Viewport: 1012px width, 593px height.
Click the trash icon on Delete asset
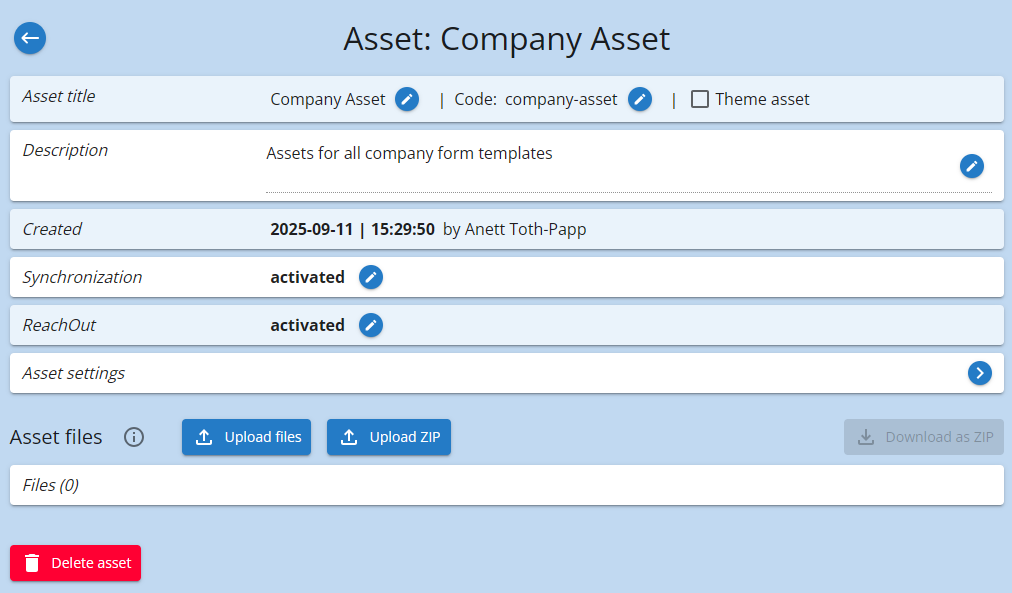pyautogui.click(x=32, y=563)
